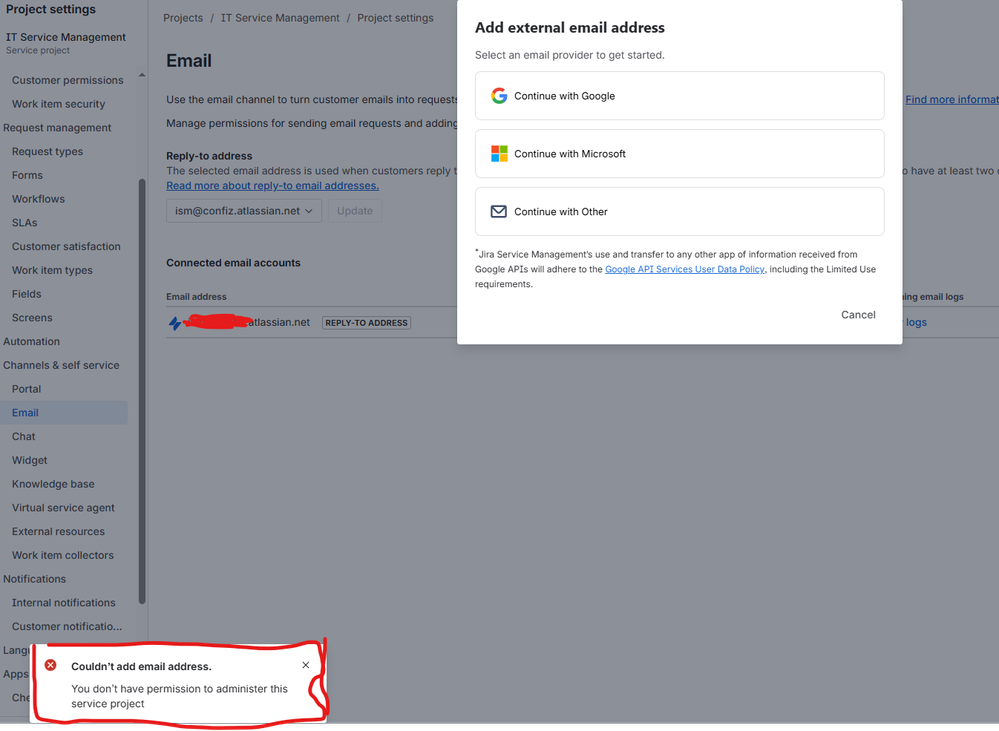Click the Google logo icon
This screenshot has width=999, height=731.
click(499, 96)
